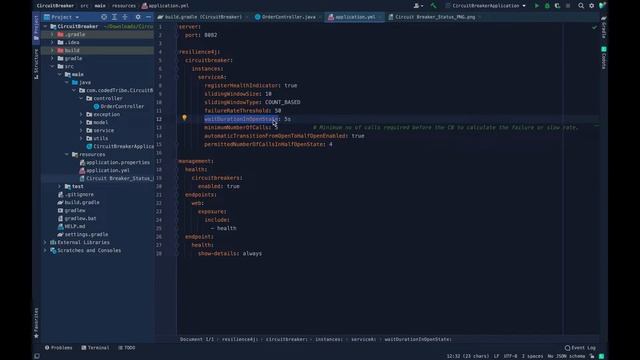Click the Build project hammer icon
640x360 pixels.
[433, 6]
